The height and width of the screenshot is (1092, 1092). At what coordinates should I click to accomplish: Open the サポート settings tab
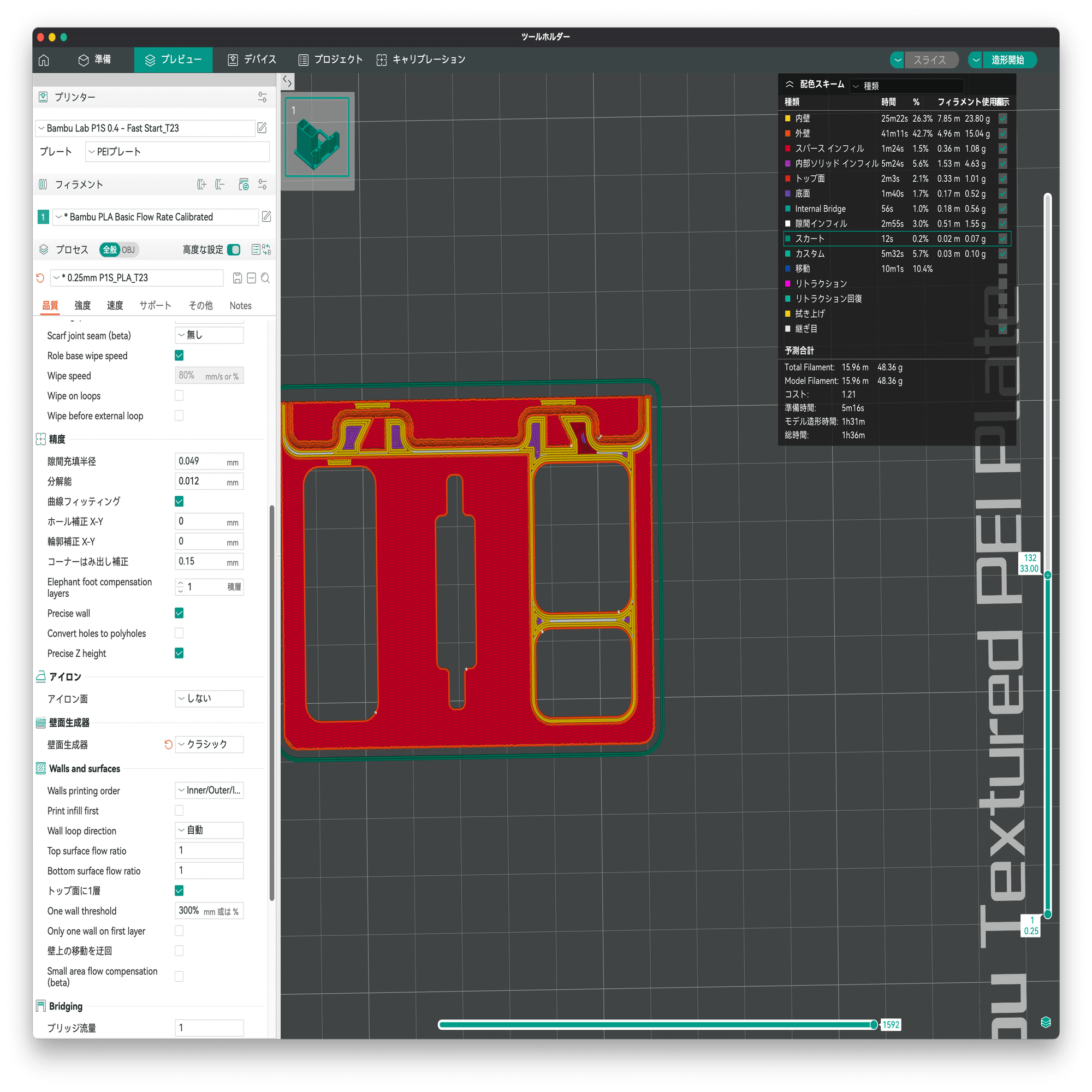click(155, 305)
